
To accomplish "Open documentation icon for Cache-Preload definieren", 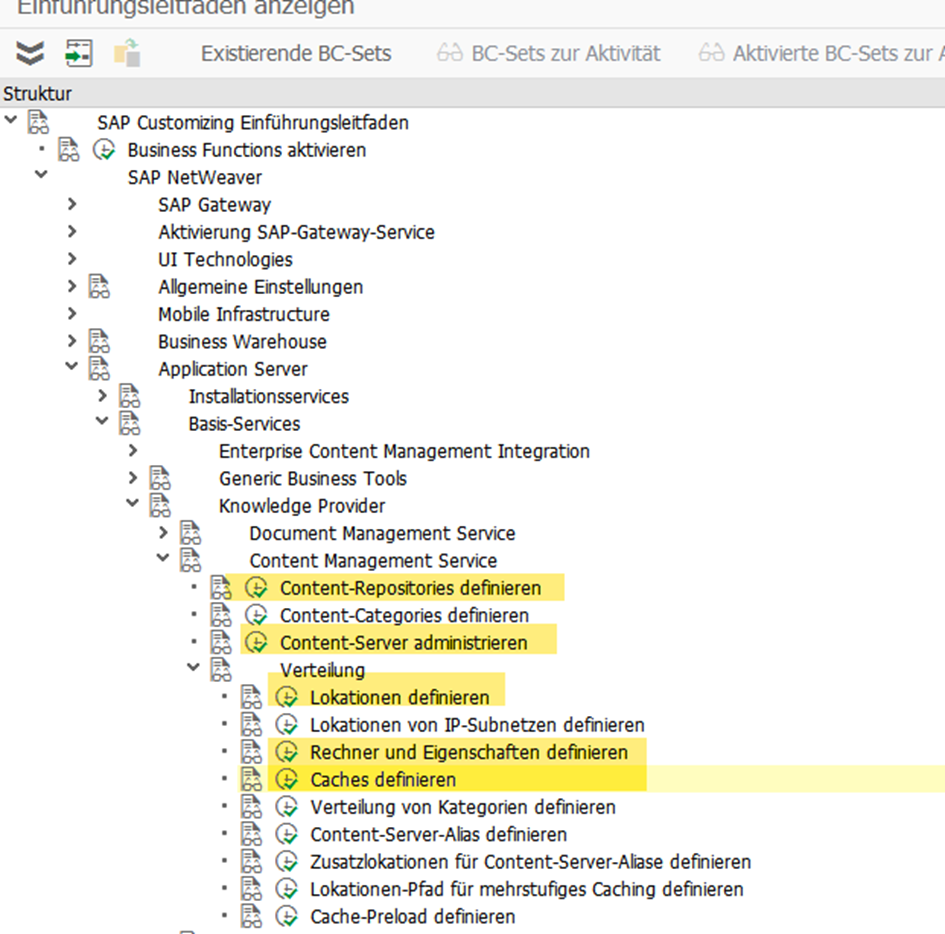I will pos(251,917).
